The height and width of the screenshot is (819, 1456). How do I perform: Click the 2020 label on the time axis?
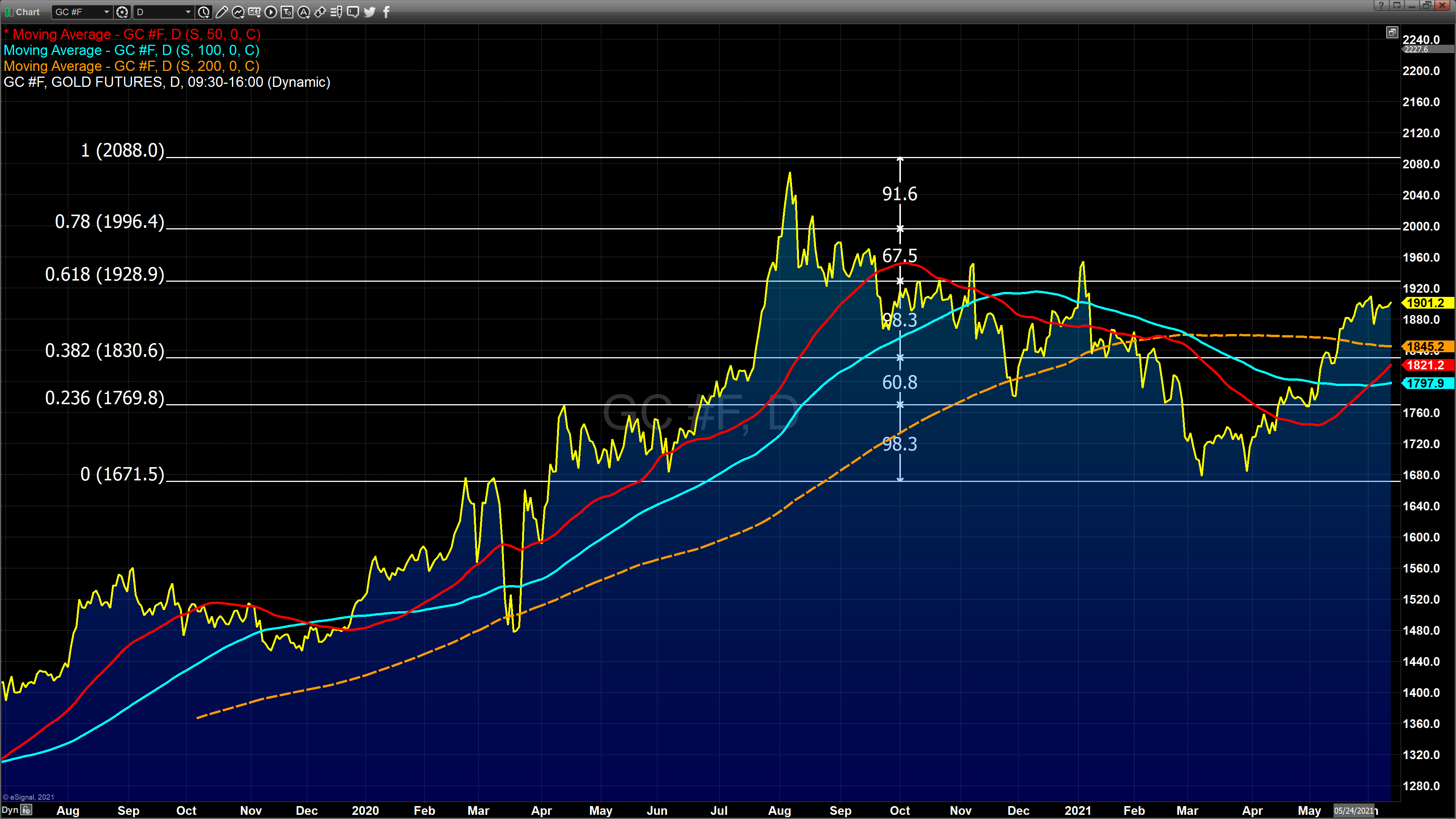(365, 811)
